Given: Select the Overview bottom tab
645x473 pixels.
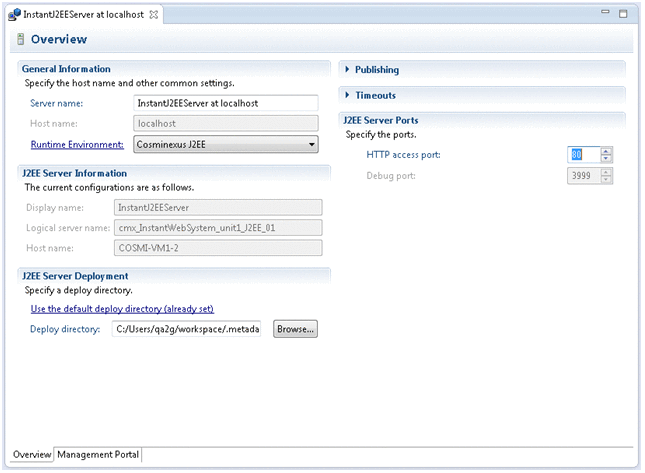Looking at the screenshot, I should [31, 455].
